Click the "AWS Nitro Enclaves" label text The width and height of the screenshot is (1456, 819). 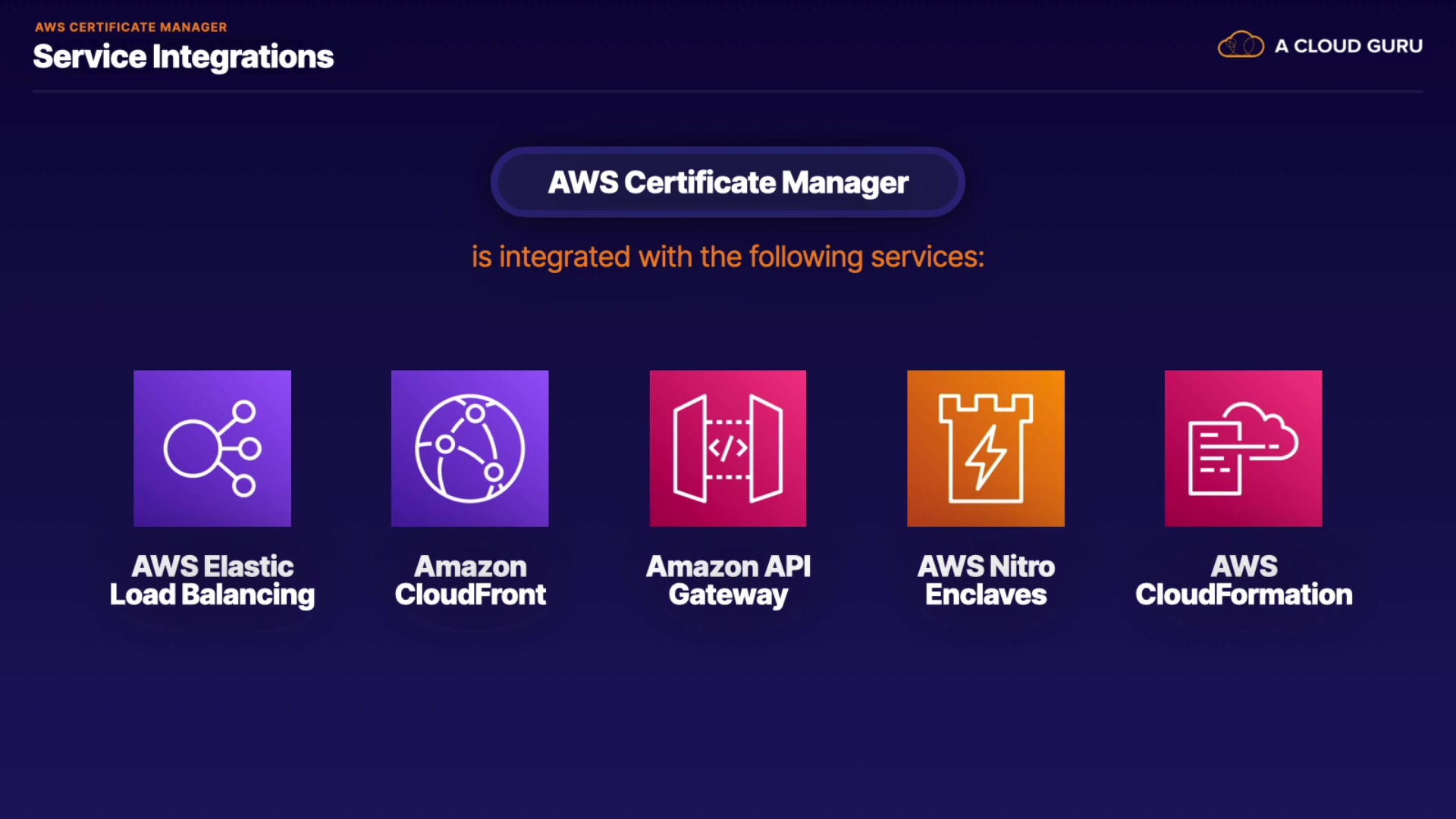pyautogui.click(x=986, y=581)
